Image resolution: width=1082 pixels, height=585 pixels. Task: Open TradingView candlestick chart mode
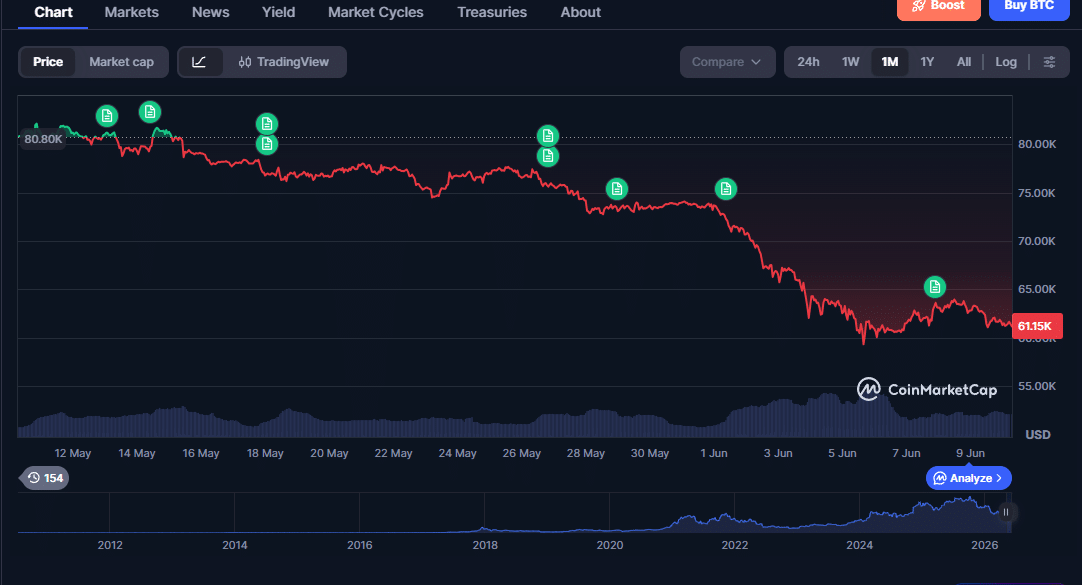tap(284, 62)
